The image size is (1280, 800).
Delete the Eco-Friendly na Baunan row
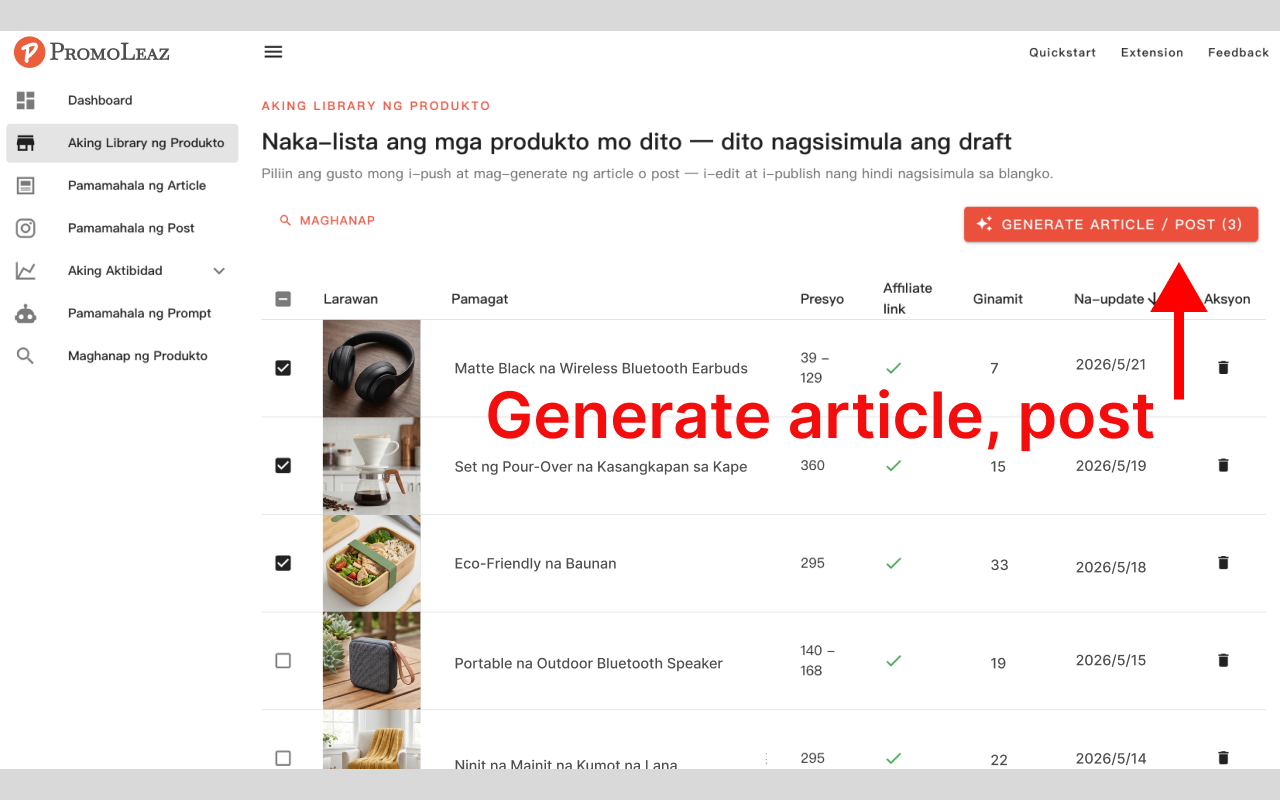(1223, 563)
